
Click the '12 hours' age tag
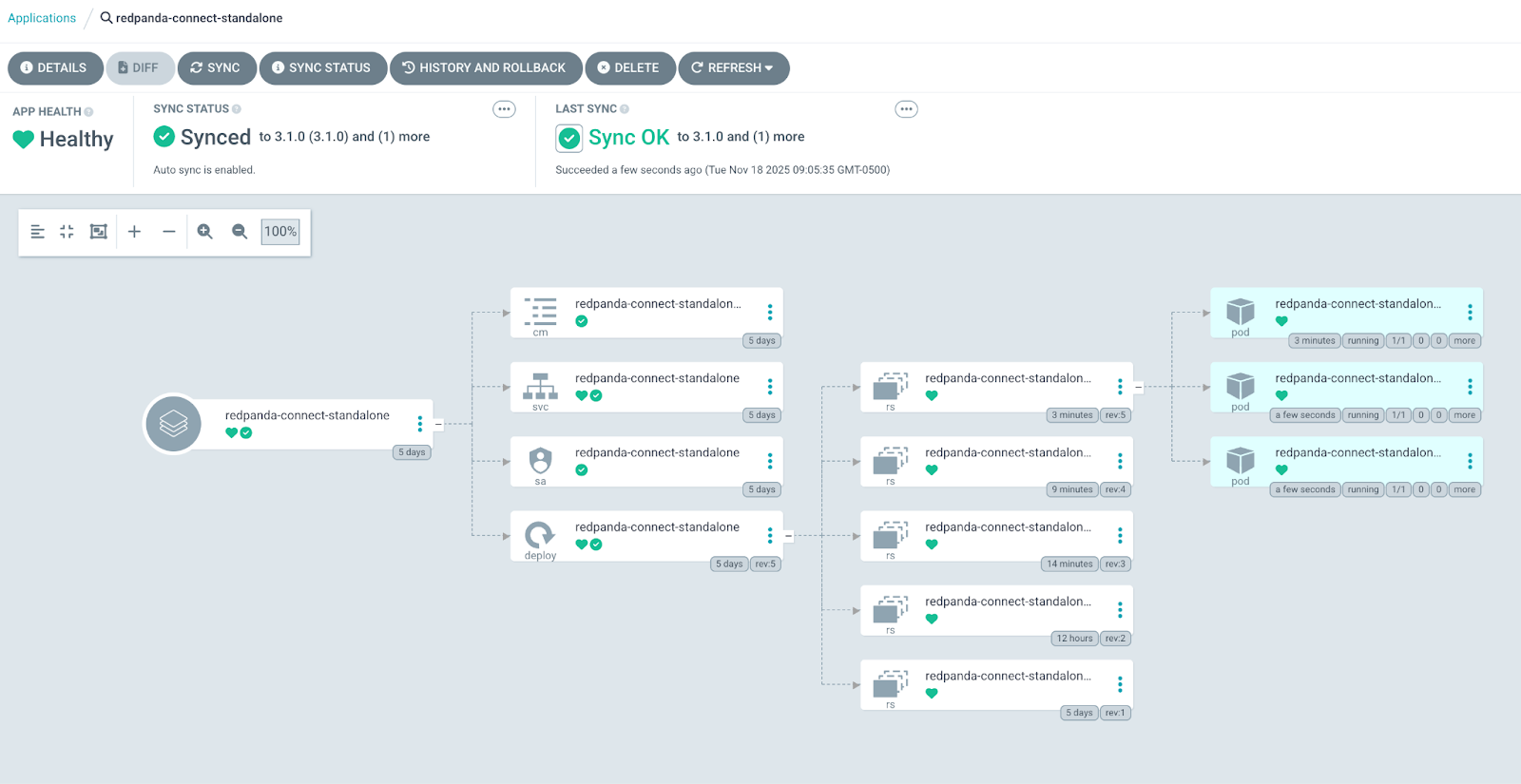[x=1074, y=639]
